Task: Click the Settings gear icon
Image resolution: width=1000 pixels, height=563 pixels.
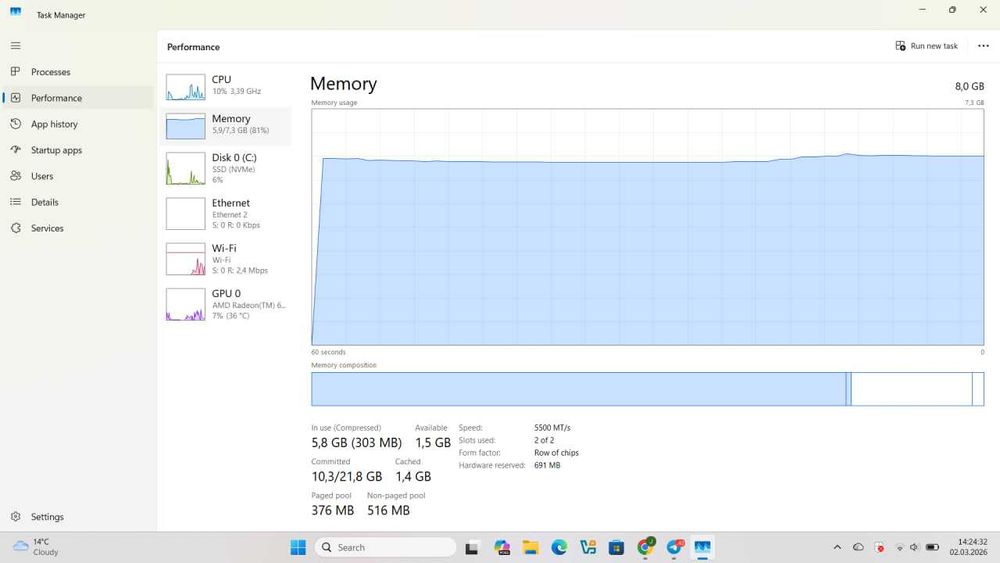Action: (x=15, y=516)
